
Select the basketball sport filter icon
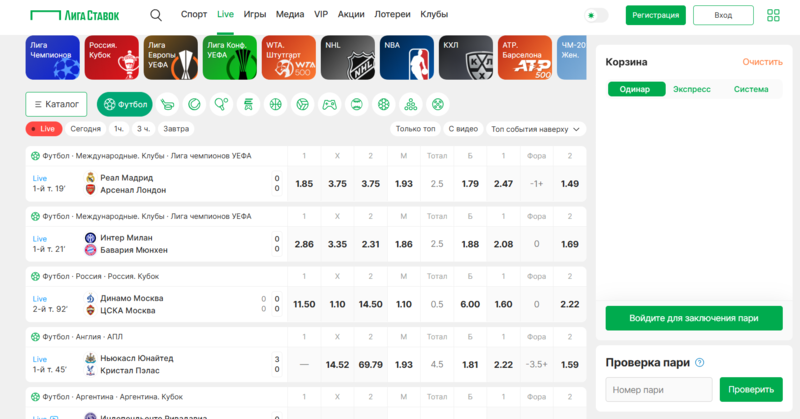[275, 103]
